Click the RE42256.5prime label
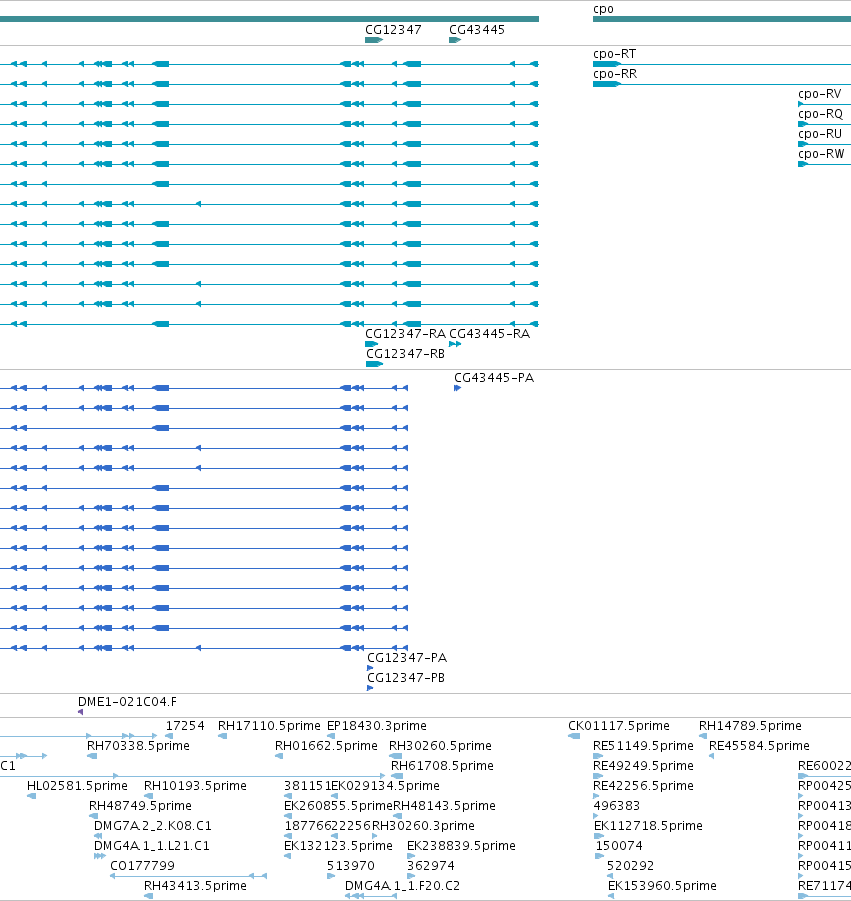The width and height of the screenshot is (851, 901). point(643,786)
